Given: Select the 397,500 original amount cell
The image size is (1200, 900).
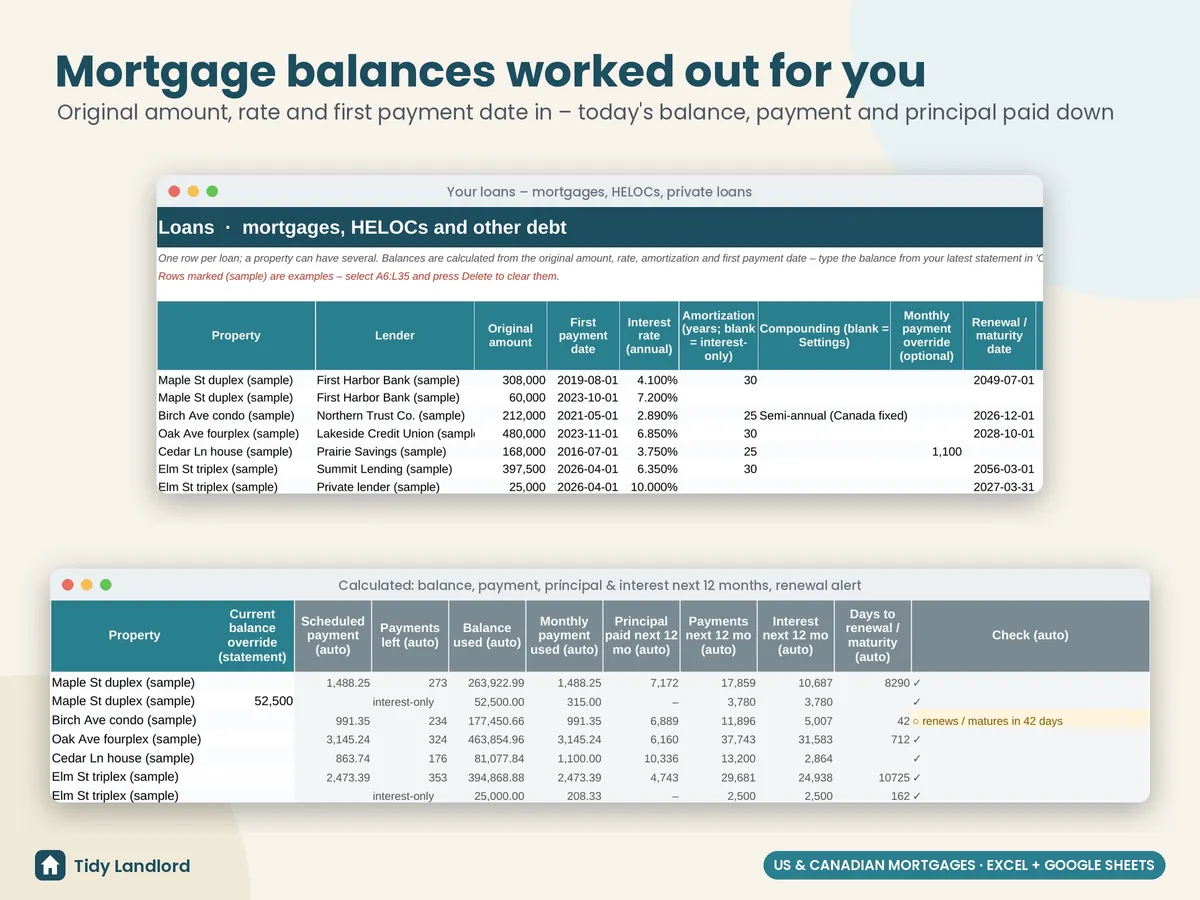Looking at the screenshot, I should coord(510,469).
